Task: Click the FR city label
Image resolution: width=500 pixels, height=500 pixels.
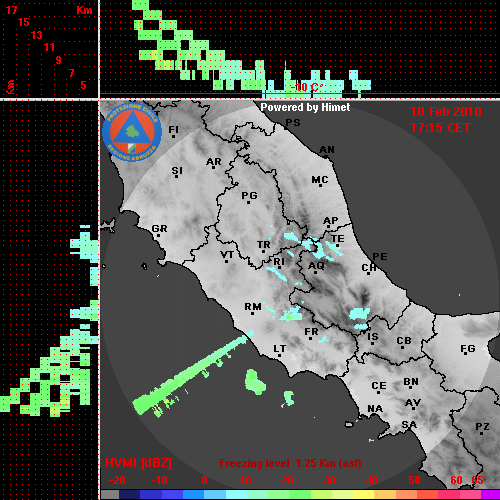Action: pyautogui.click(x=311, y=332)
